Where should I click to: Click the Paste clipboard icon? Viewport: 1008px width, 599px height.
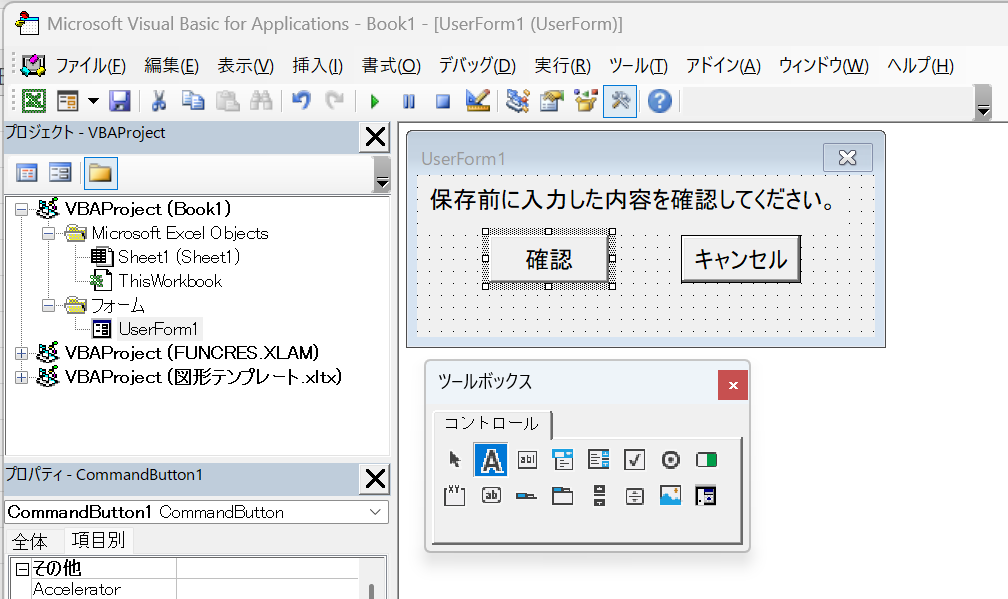(227, 101)
